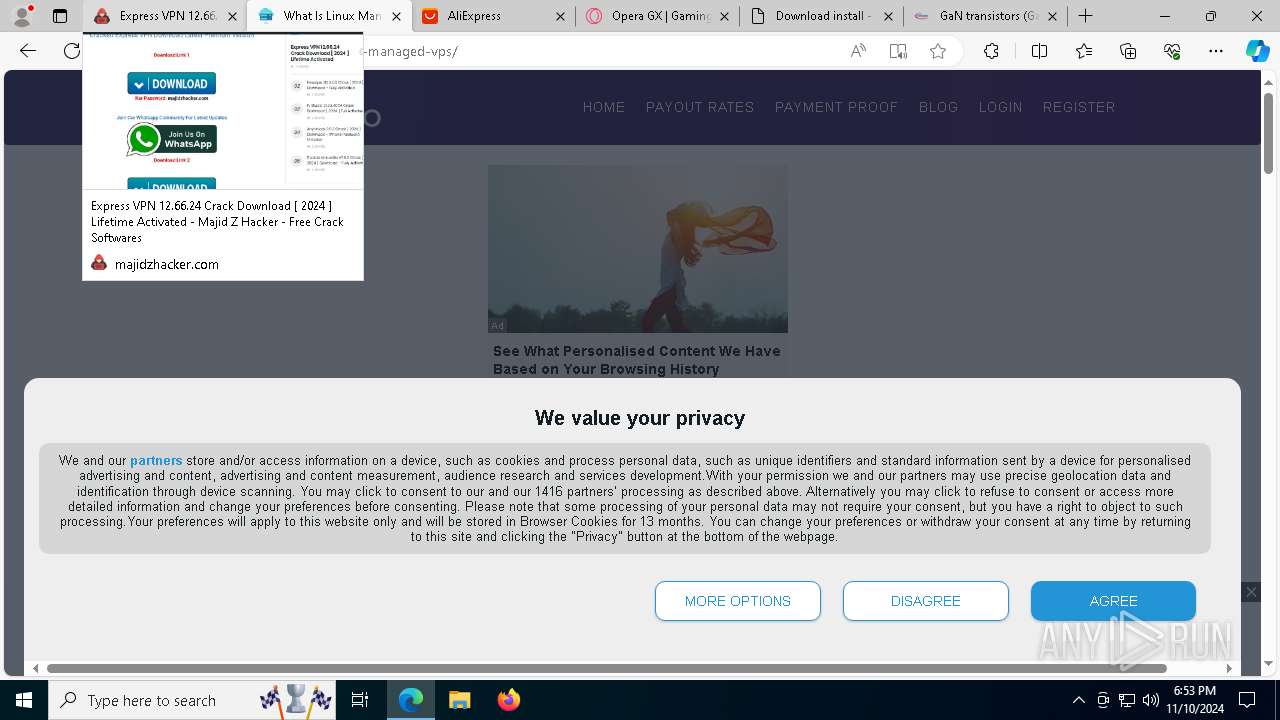This screenshot has height=720, width=1280.
Task: Open the clock showing 6:53 PM
Action: (x=1194, y=700)
